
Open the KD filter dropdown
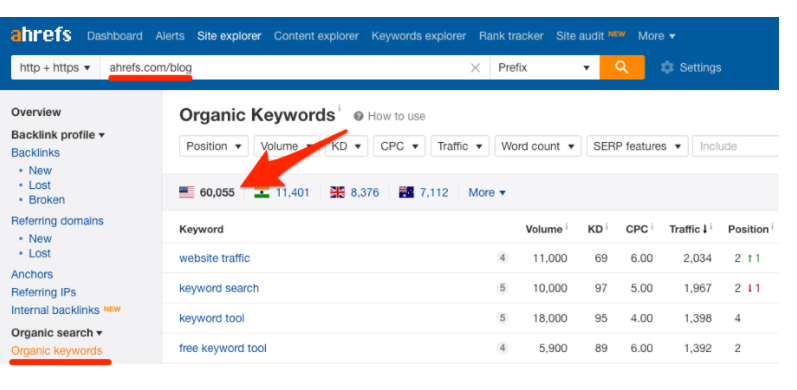(x=346, y=146)
